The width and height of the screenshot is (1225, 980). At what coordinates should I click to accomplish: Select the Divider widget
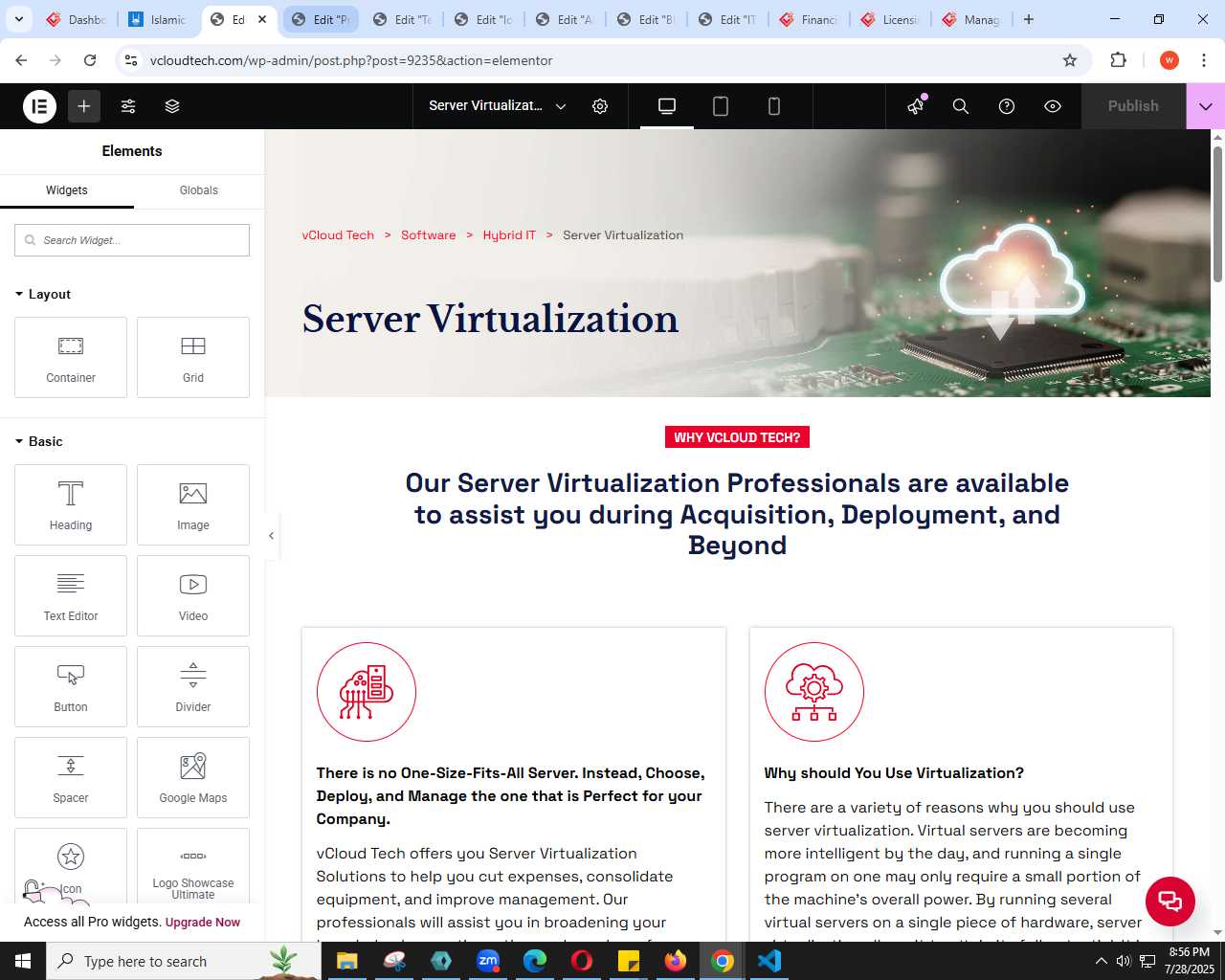pos(193,686)
